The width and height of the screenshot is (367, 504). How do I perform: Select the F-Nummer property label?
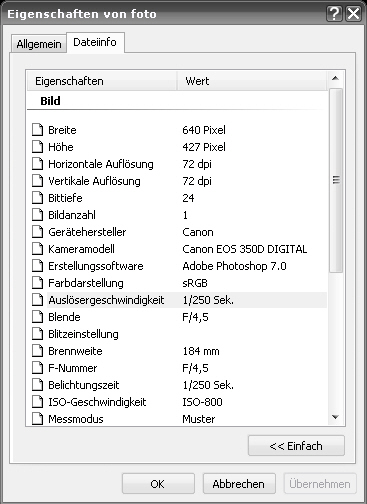73,368
